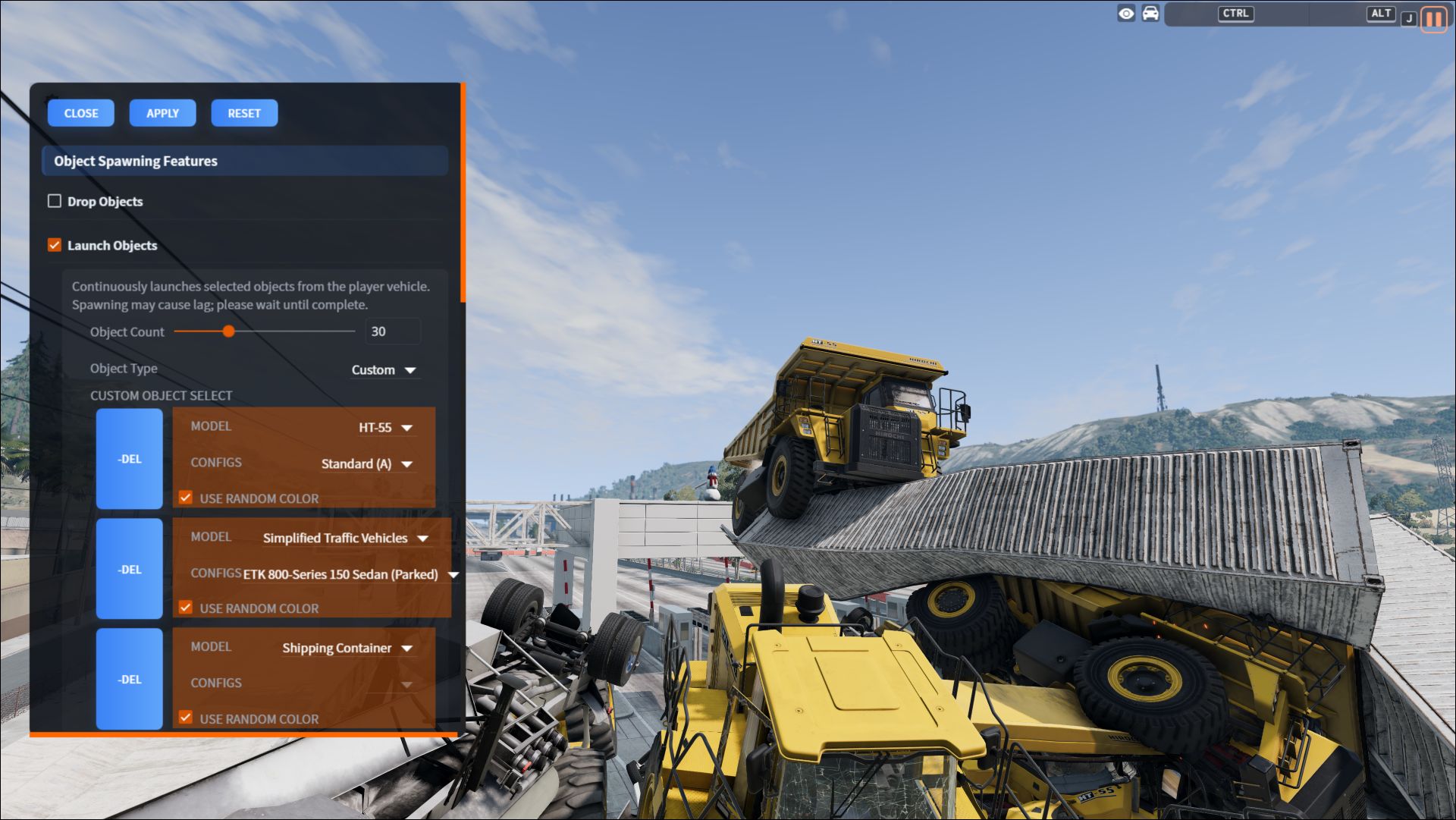Click the CUSTOM OBJECT SELECT label
Screen dimensions: 1456x820
(162, 396)
